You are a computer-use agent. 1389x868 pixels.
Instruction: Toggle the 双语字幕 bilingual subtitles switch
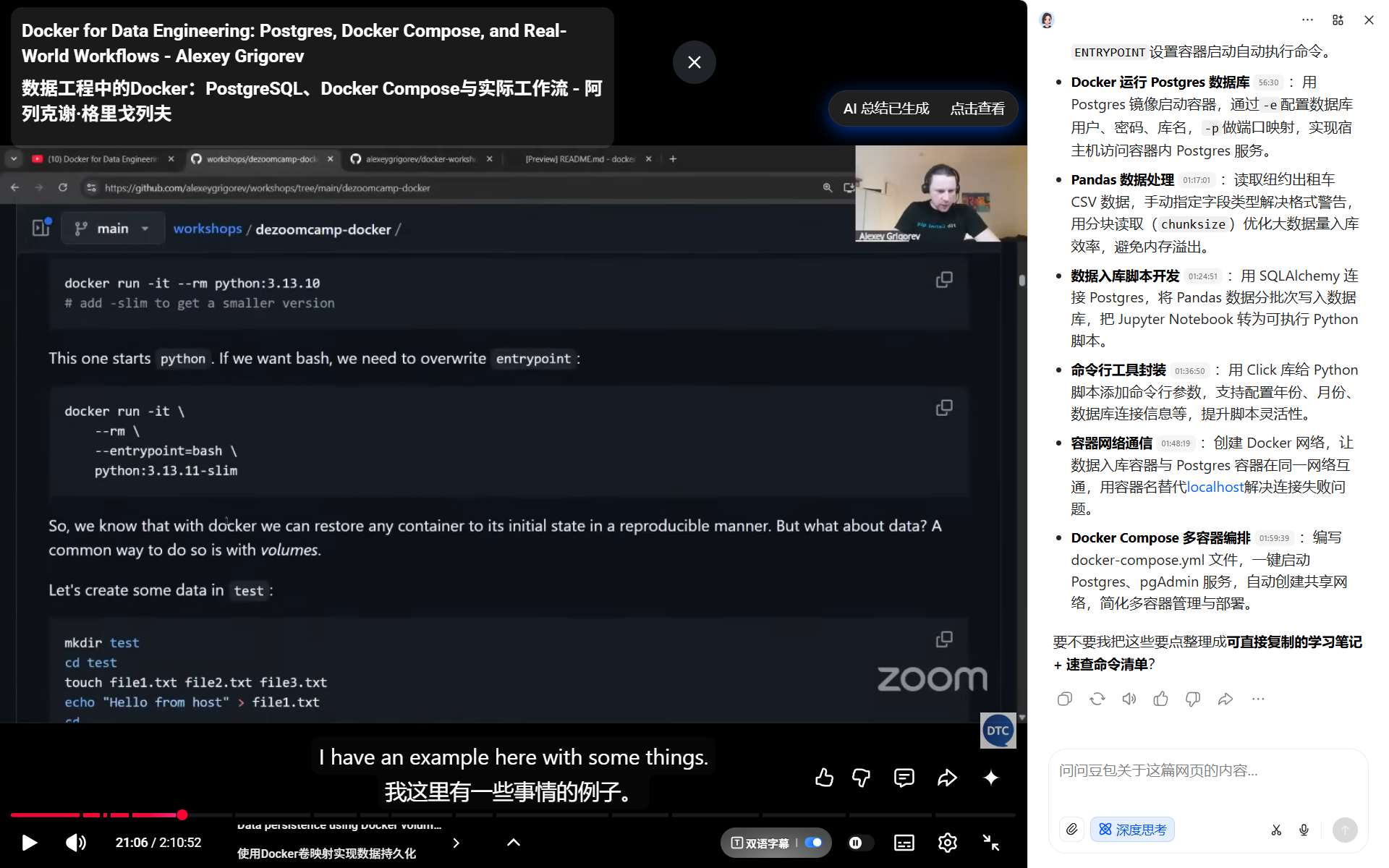(813, 843)
